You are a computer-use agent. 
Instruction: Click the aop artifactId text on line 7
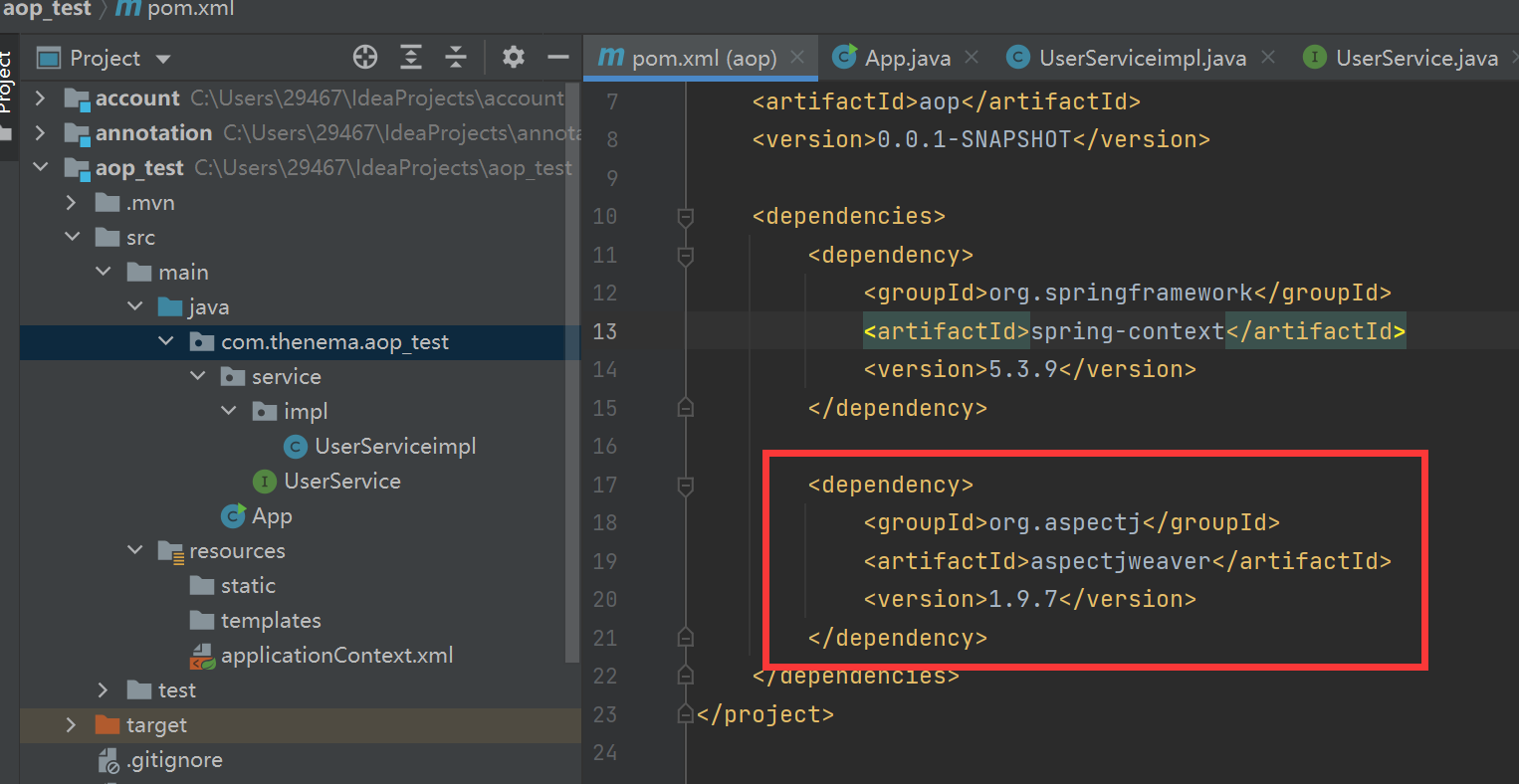[940, 101]
